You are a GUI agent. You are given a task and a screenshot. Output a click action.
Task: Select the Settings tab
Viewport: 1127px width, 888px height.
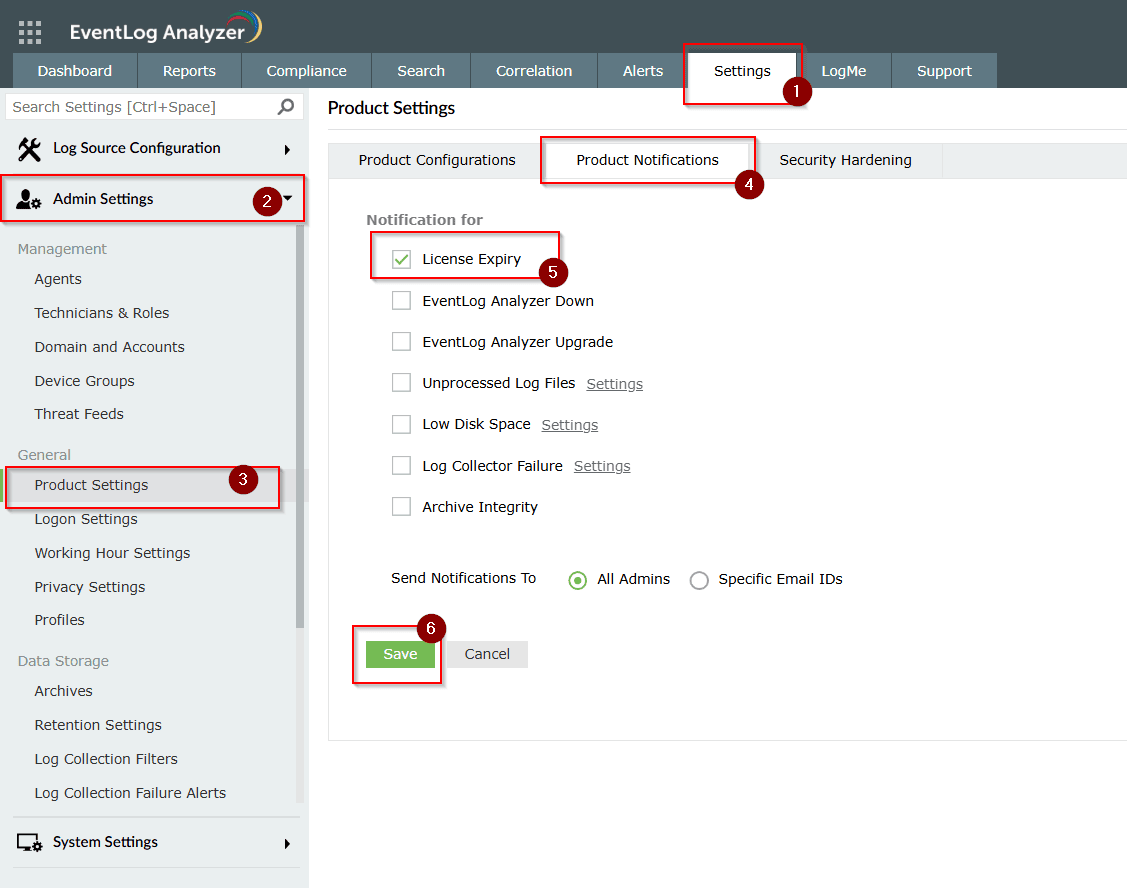tap(742, 70)
